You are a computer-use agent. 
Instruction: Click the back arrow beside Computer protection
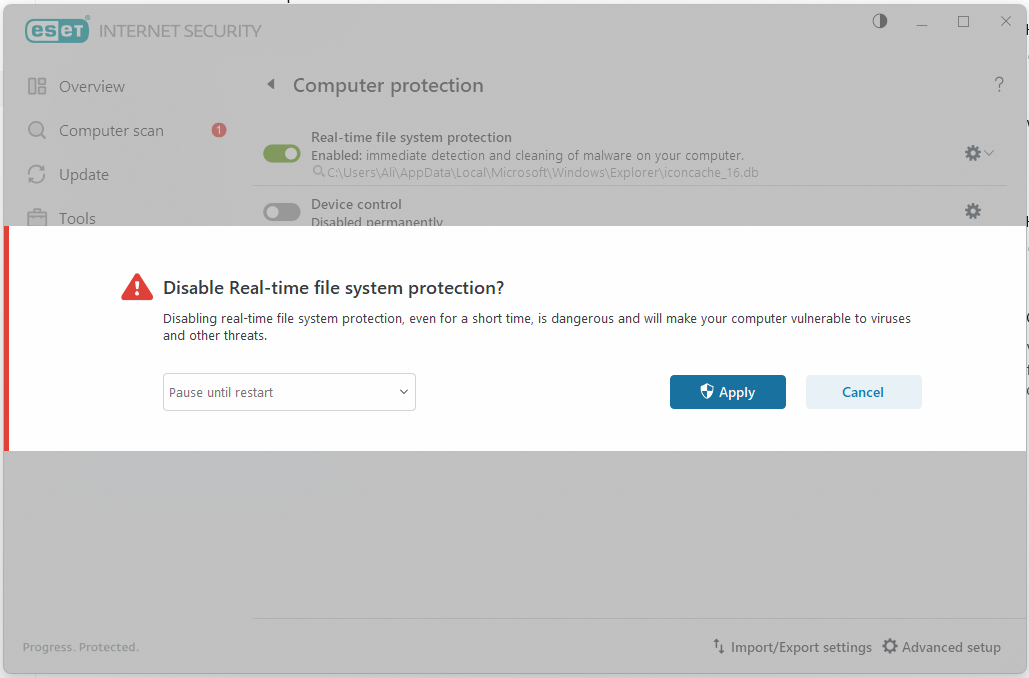(270, 85)
